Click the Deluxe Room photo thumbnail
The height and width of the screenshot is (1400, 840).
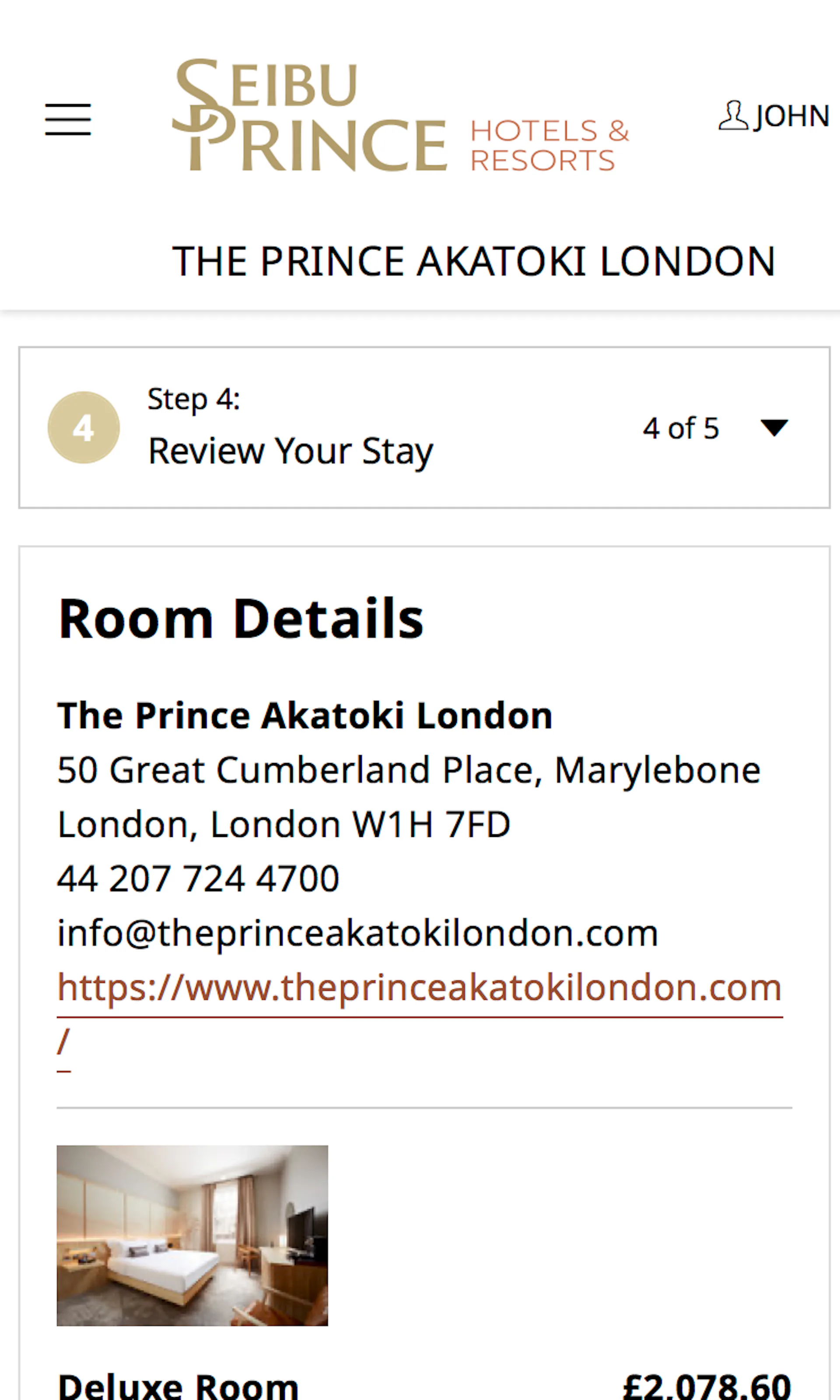pos(192,1235)
